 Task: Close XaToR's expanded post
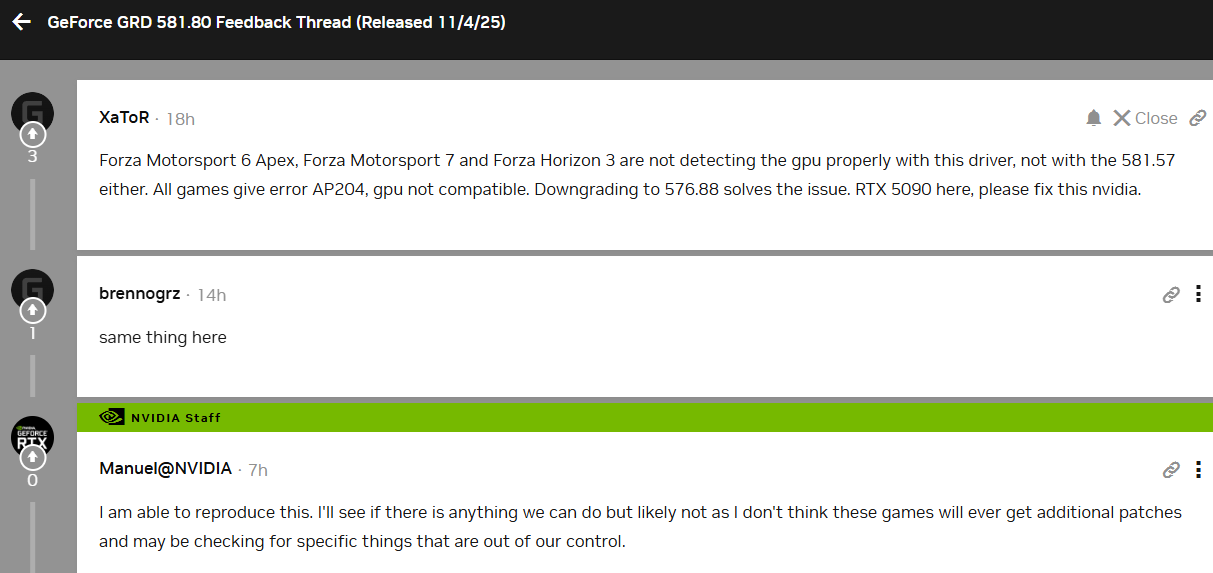tap(1145, 118)
